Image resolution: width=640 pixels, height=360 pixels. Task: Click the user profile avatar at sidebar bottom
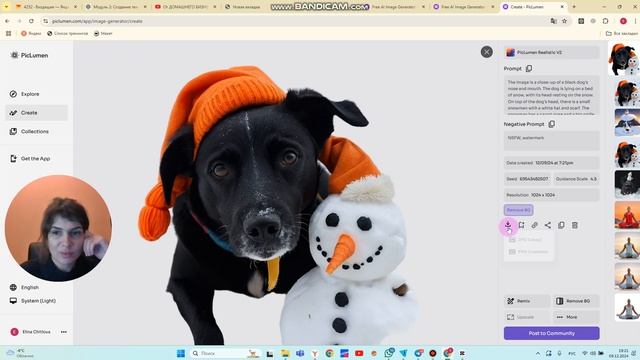[x=14, y=332]
